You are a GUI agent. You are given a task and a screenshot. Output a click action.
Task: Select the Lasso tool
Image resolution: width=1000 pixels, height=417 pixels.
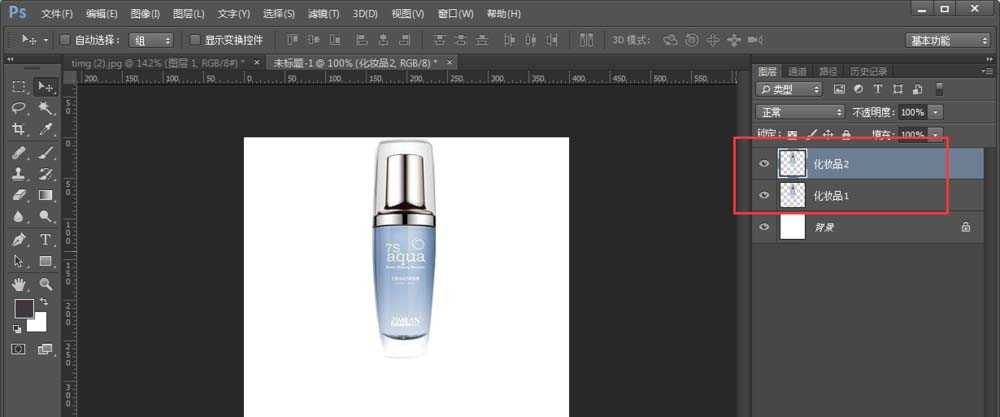point(19,108)
